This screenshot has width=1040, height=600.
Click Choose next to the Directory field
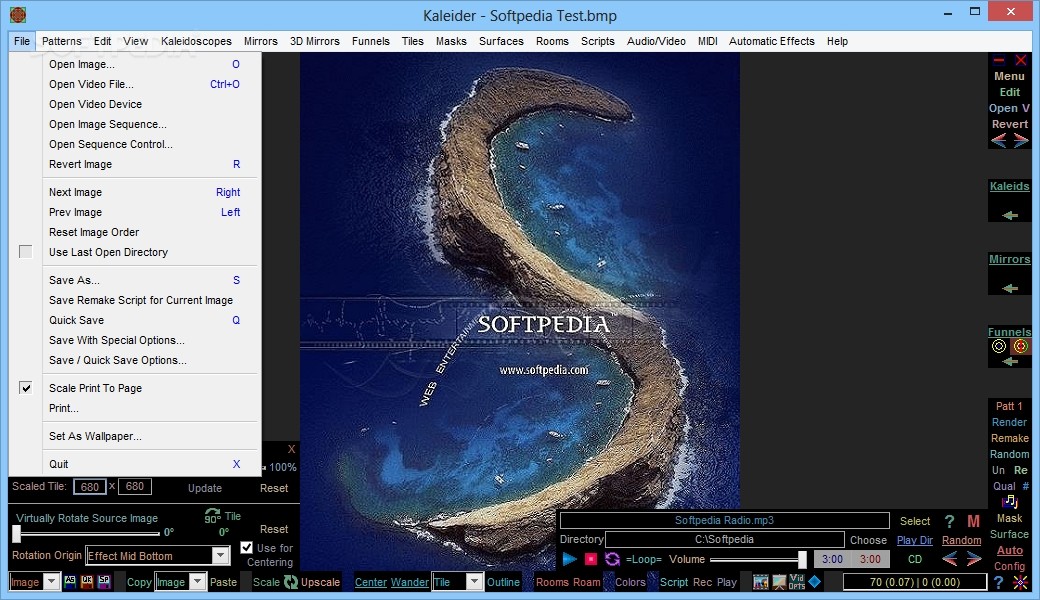[868, 540]
